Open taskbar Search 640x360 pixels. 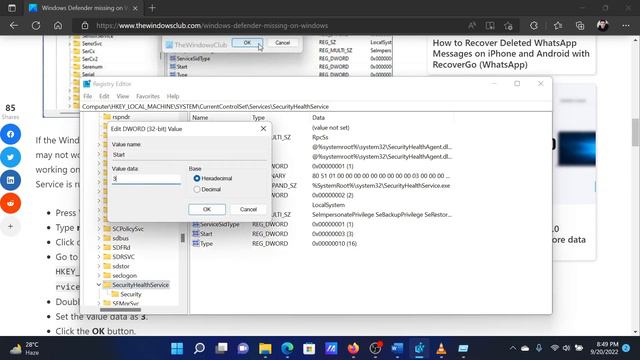pyautogui.click(x=199, y=348)
